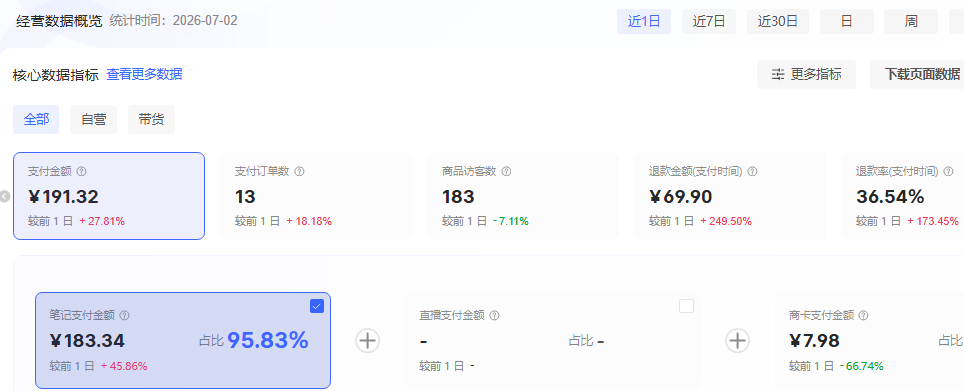Click the -7.11% visitor change value

(x=510, y=221)
